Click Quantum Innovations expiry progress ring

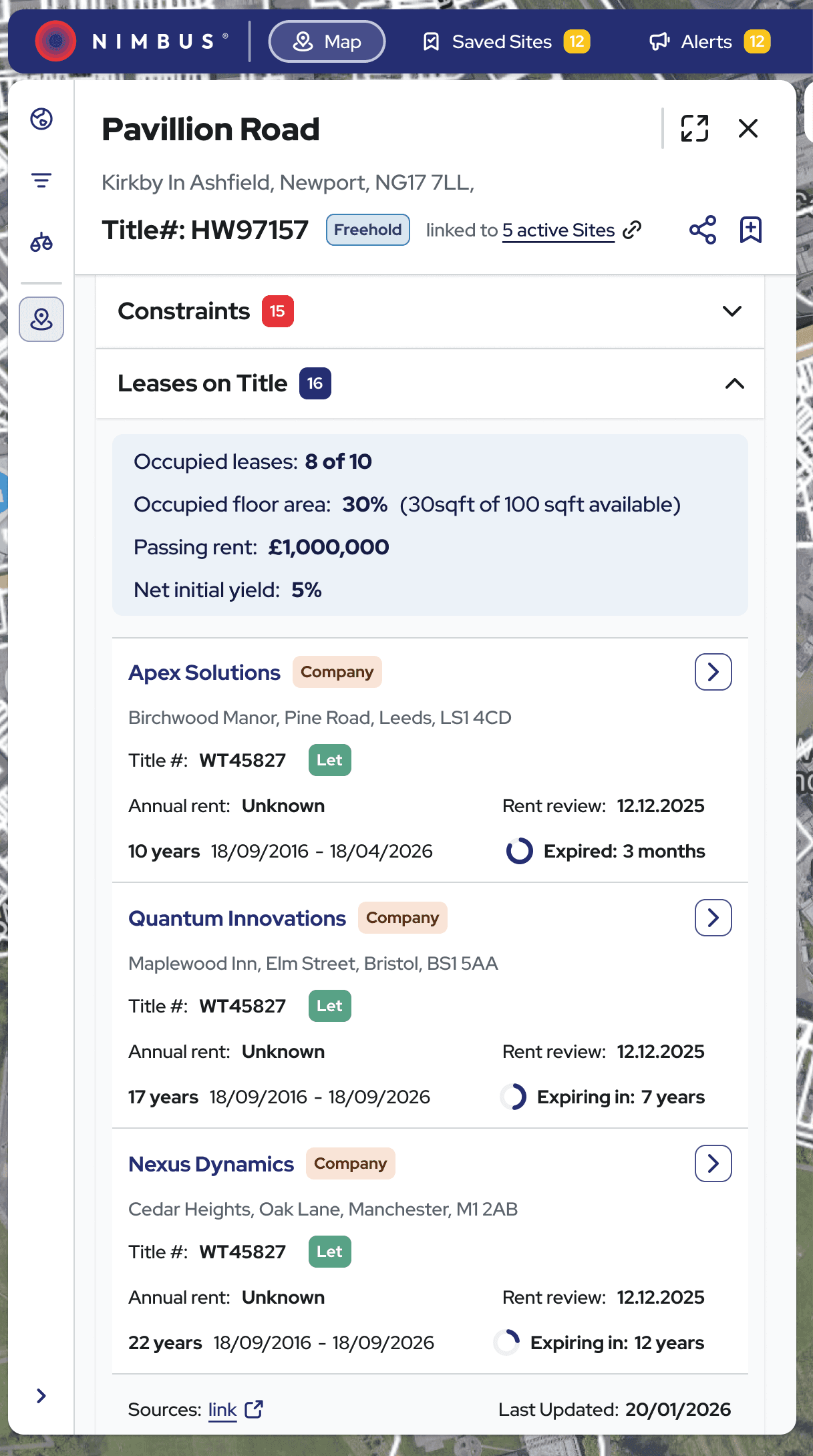513,1097
